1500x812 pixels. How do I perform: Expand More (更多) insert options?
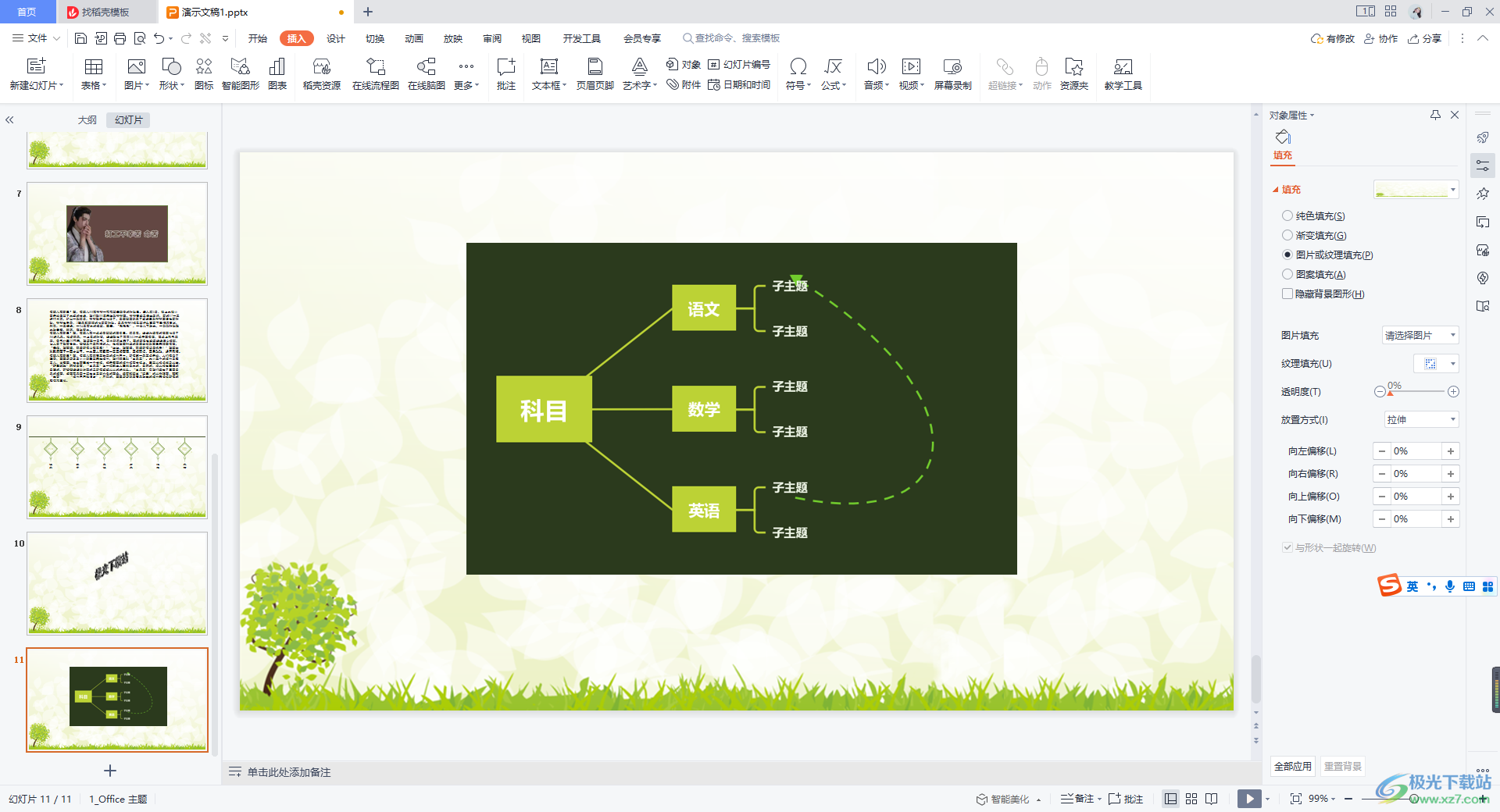[466, 74]
